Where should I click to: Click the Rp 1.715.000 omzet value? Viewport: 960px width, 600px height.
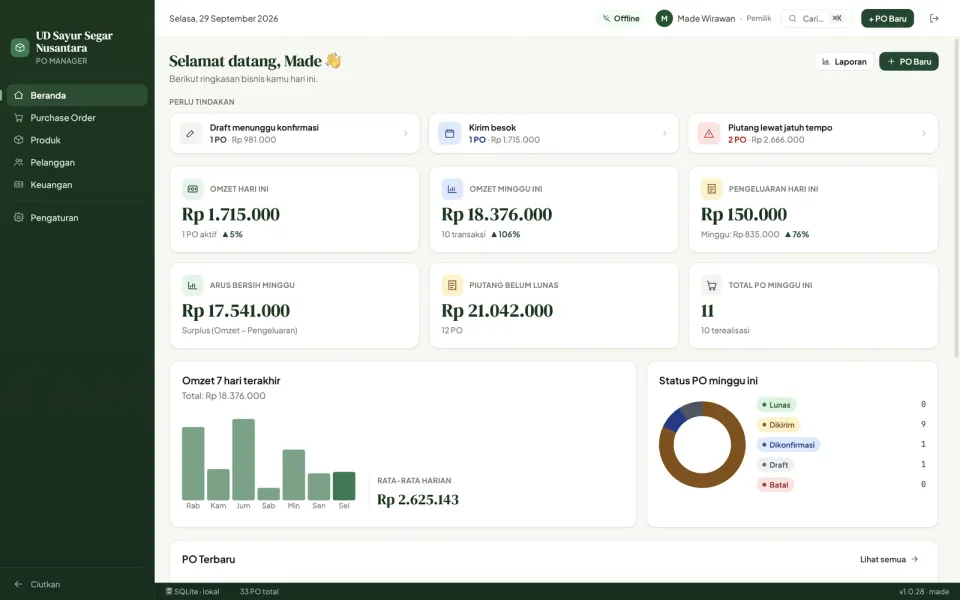(231, 214)
